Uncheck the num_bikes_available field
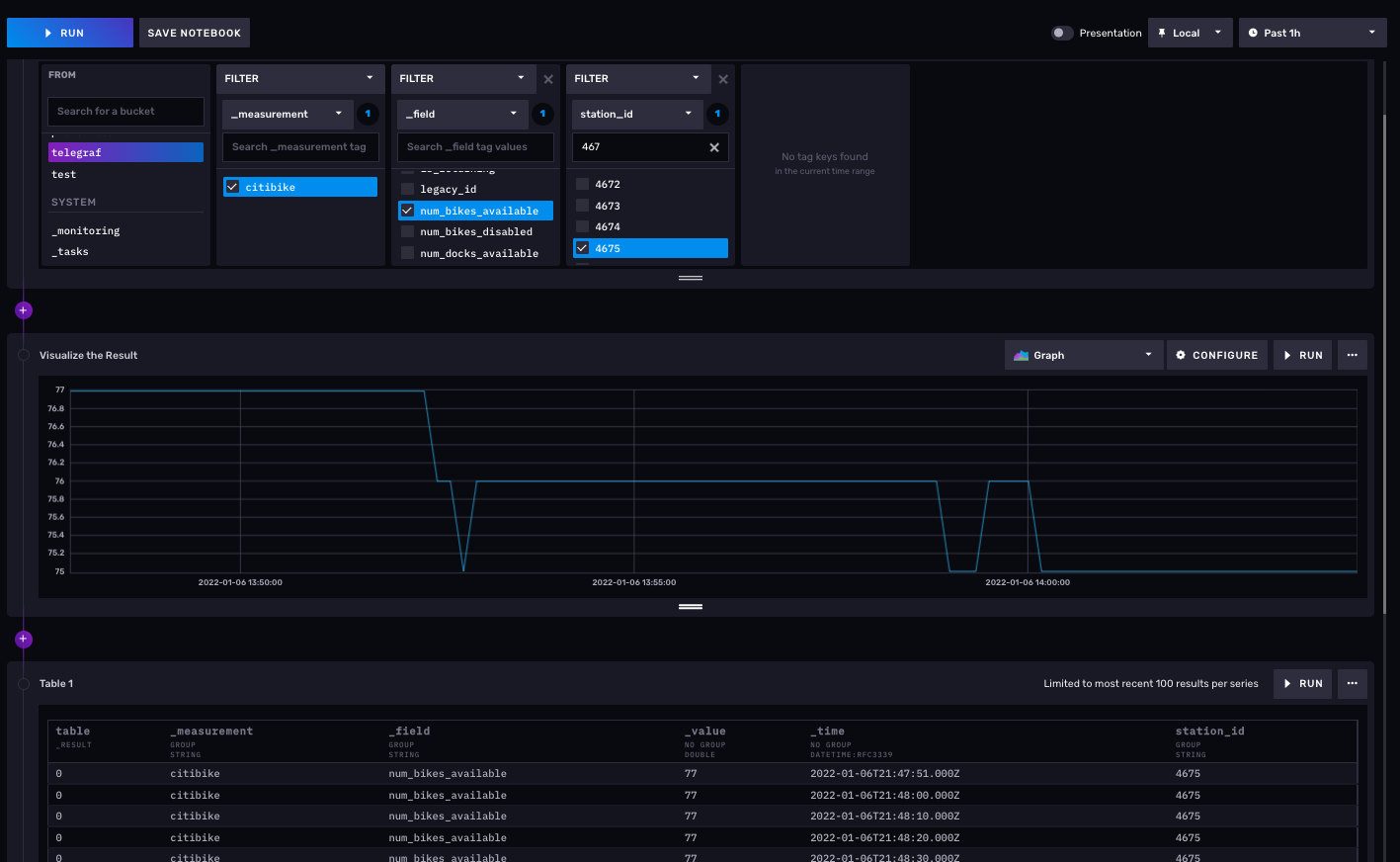 408,211
